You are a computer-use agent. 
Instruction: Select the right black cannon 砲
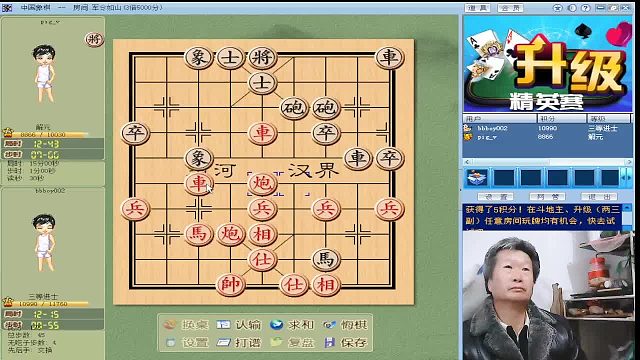pos(325,108)
